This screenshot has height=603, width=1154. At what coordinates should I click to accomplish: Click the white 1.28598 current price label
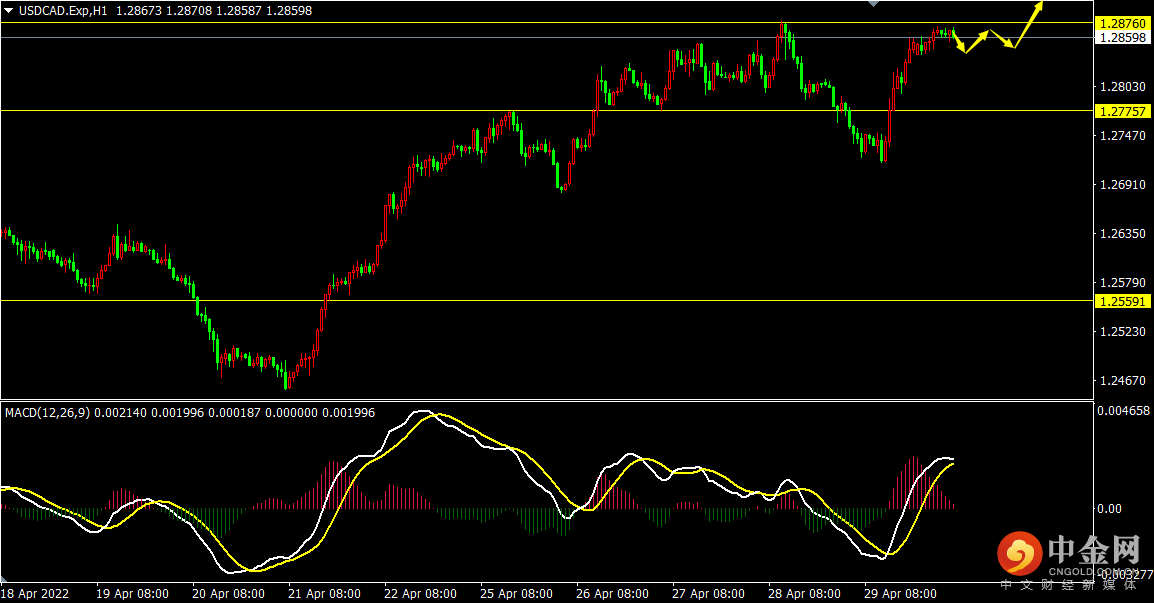pos(1122,38)
